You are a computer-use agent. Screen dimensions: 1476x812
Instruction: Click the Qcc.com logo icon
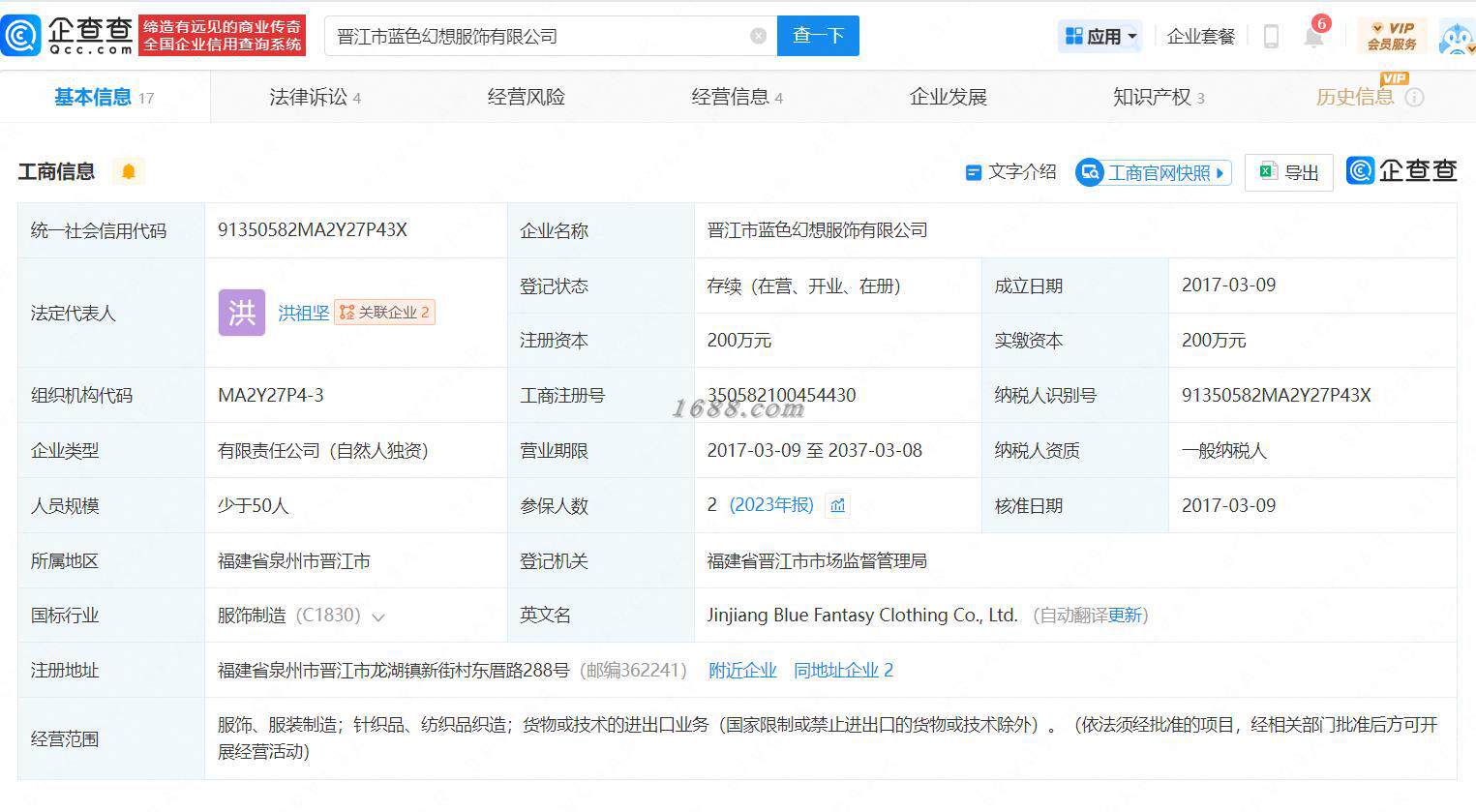(21, 36)
